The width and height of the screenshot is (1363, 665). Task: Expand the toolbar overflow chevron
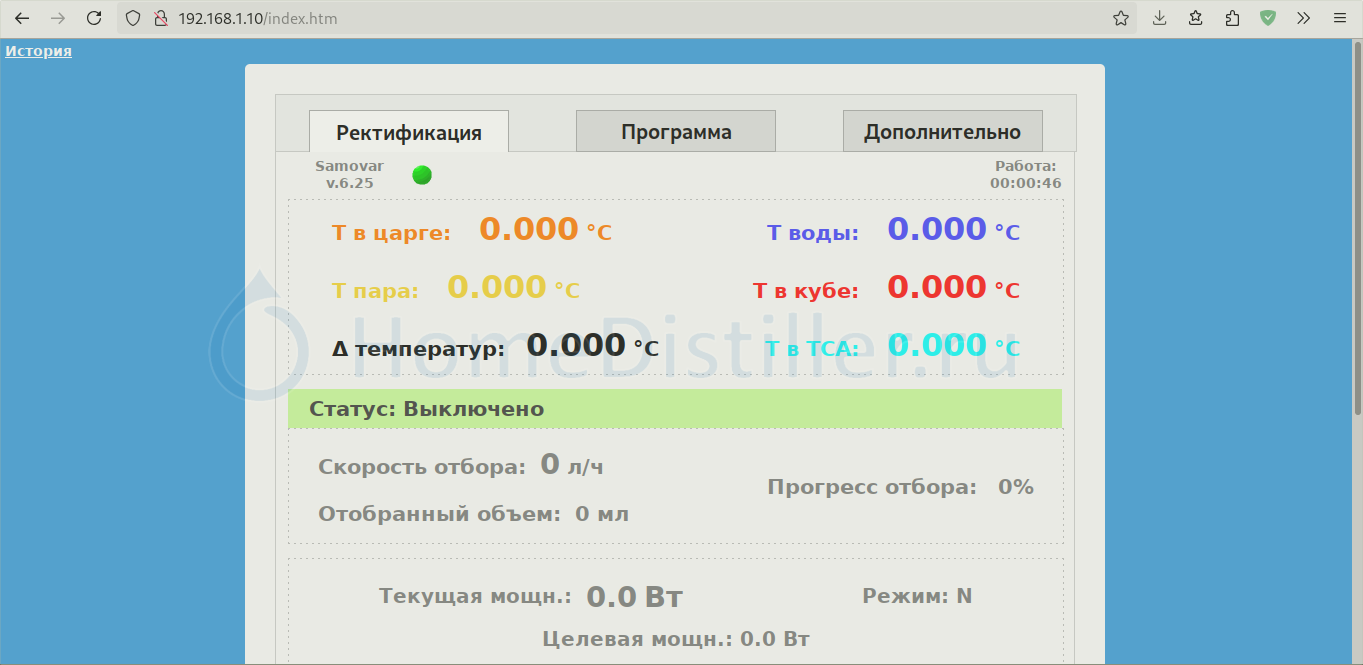pos(1303,18)
